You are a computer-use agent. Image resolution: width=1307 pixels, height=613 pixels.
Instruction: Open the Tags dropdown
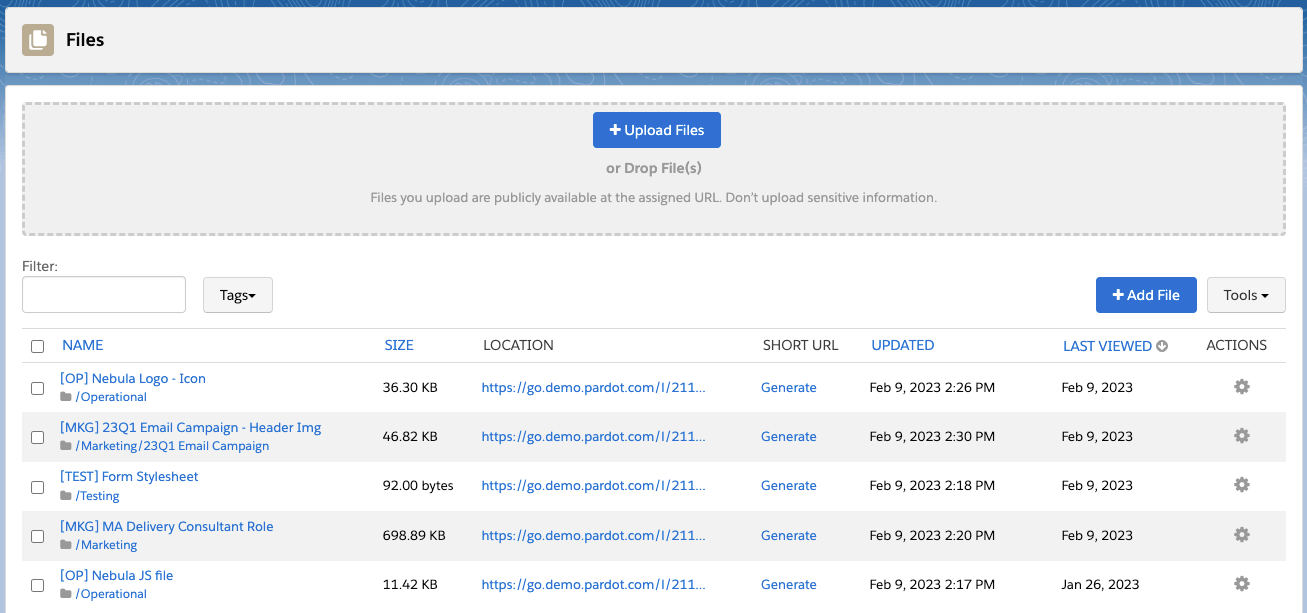click(238, 295)
